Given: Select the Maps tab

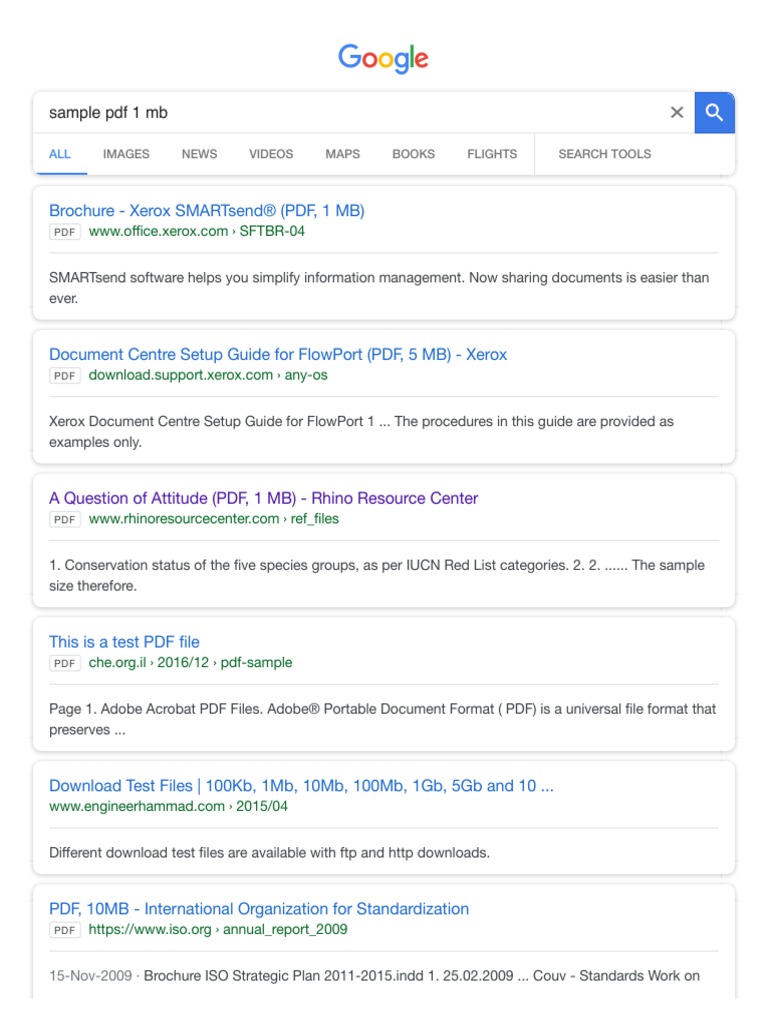Looking at the screenshot, I should point(342,154).
